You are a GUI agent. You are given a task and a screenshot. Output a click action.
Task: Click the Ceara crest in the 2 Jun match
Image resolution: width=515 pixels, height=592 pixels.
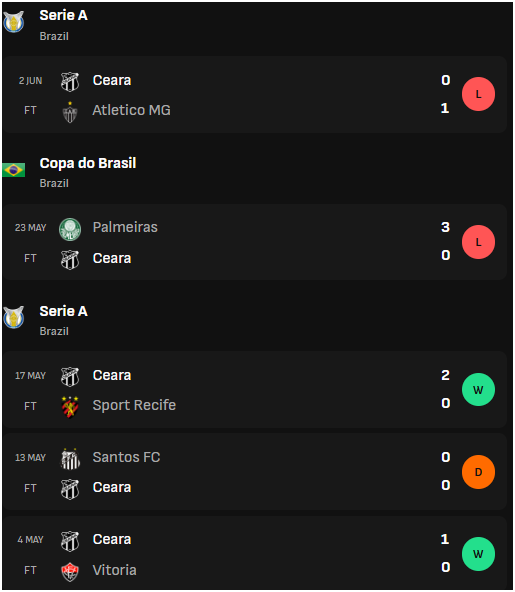[x=70, y=82]
